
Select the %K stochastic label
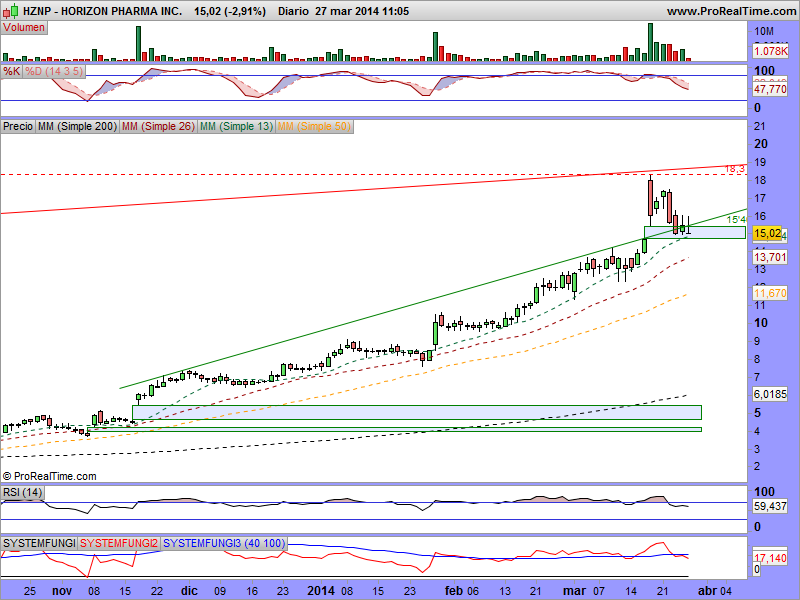(x=11, y=71)
